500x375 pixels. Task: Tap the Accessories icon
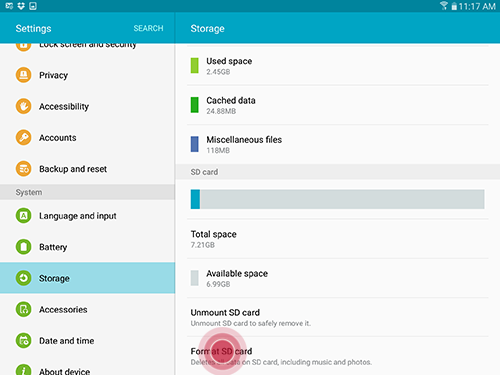point(23,309)
